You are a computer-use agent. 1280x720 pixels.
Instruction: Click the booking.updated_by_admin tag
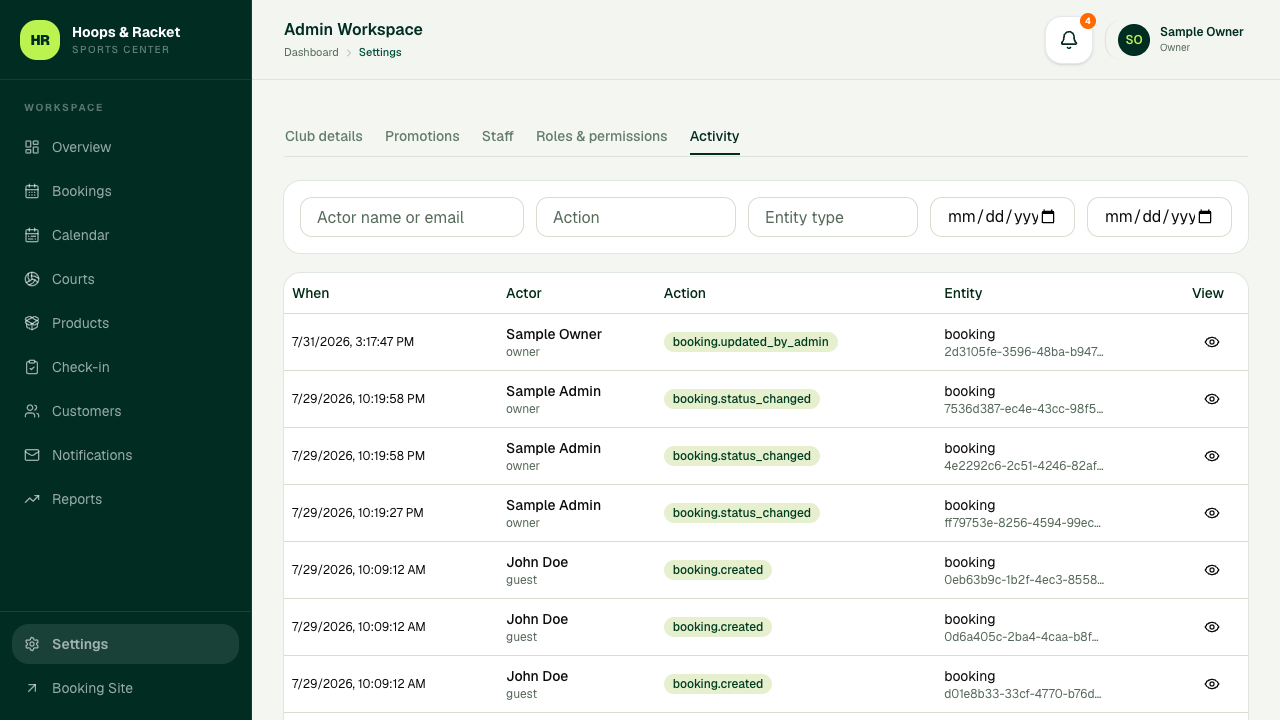pyautogui.click(x=751, y=342)
